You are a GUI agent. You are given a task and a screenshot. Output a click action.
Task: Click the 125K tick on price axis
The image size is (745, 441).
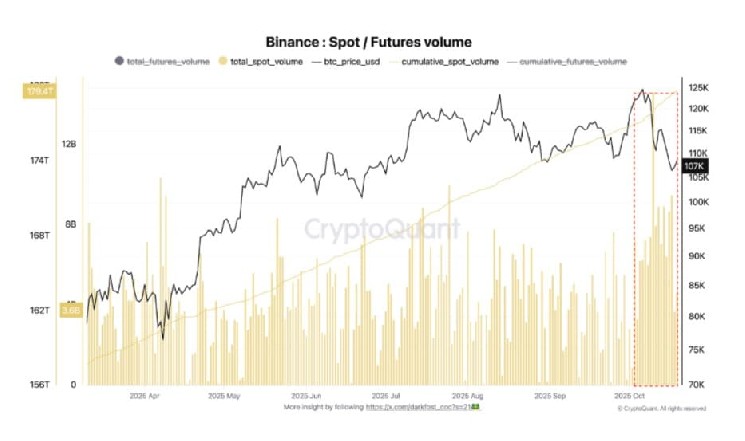696,87
